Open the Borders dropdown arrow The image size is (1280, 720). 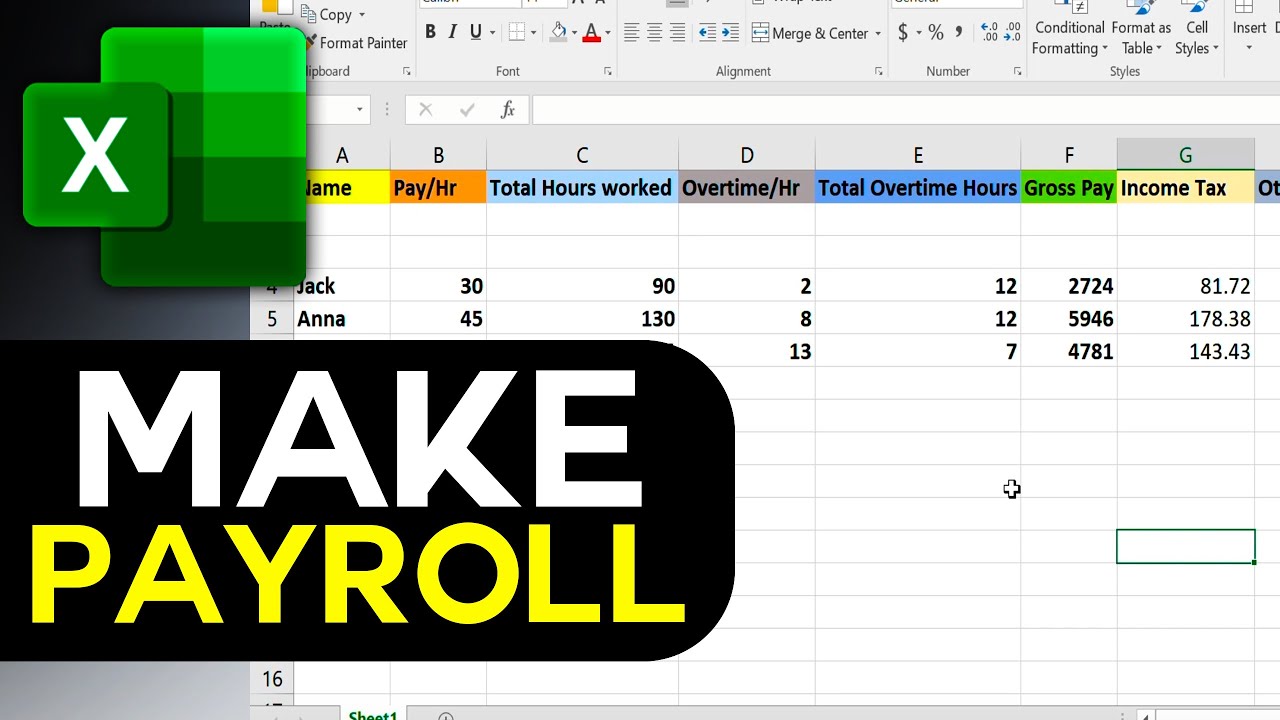coord(534,33)
